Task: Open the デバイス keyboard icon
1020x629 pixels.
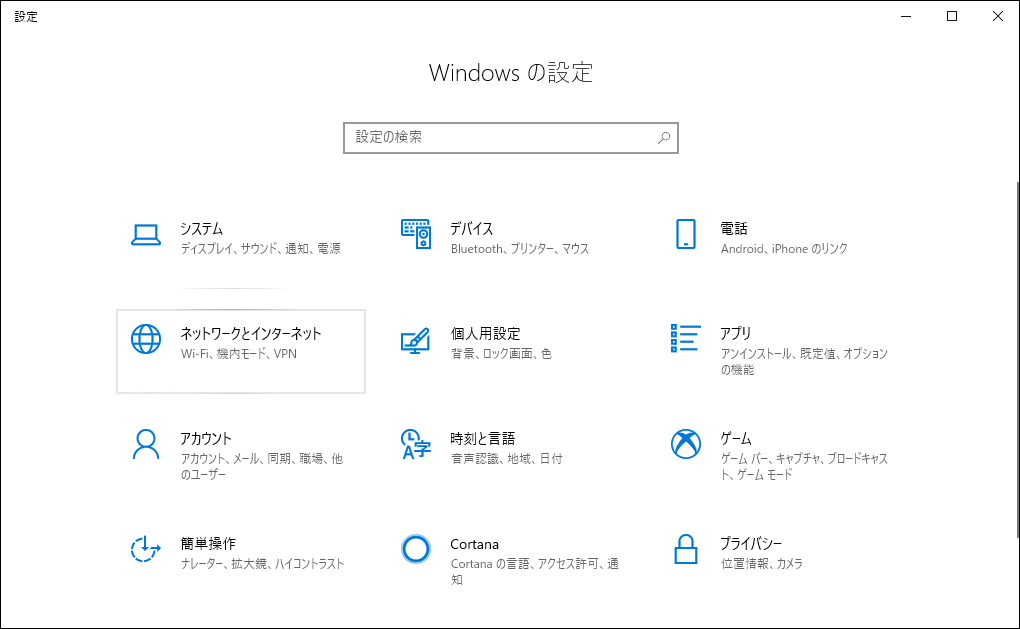Action: click(416, 234)
